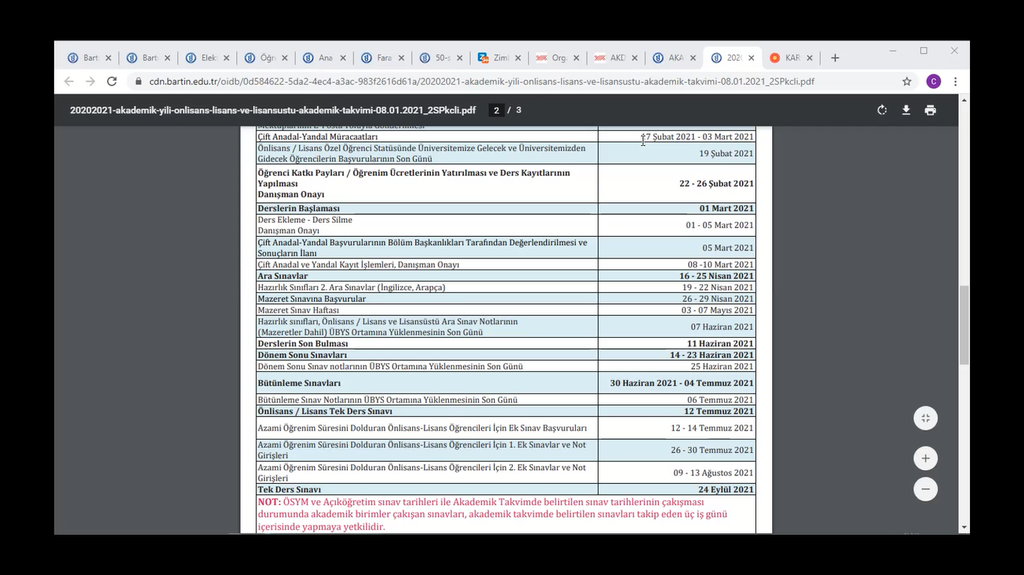Click '11 Haziran 2021' date cell
Image resolution: width=1024 pixels, height=575 pixels.
(720, 344)
